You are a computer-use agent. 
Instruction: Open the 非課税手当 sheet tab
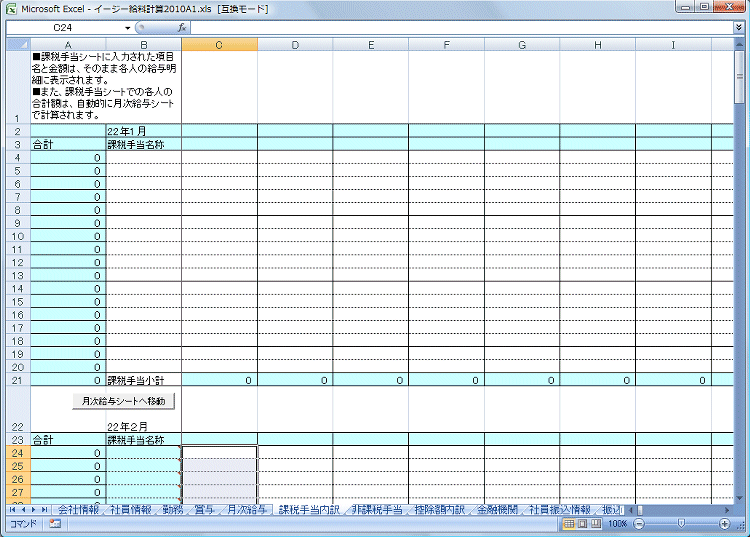[x=376, y=510]
